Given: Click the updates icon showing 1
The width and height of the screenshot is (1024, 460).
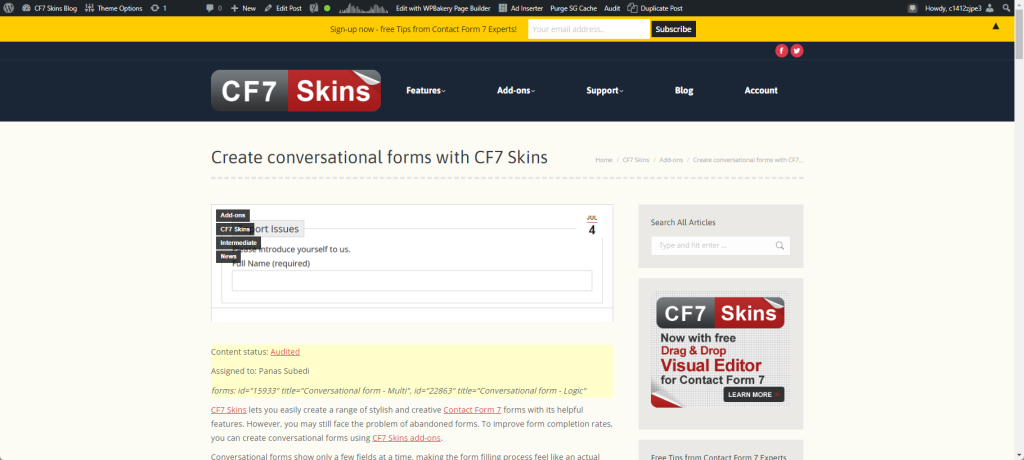Looking at the screenshot, I should coord(157,7).
